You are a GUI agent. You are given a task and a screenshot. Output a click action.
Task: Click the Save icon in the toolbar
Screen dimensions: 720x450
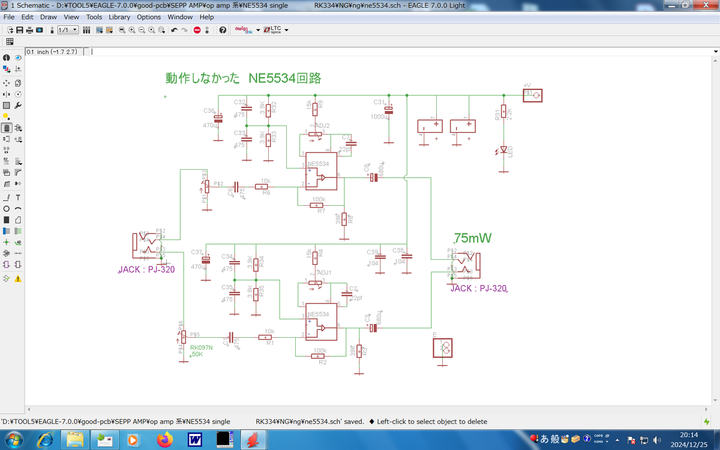pos(19,30)
